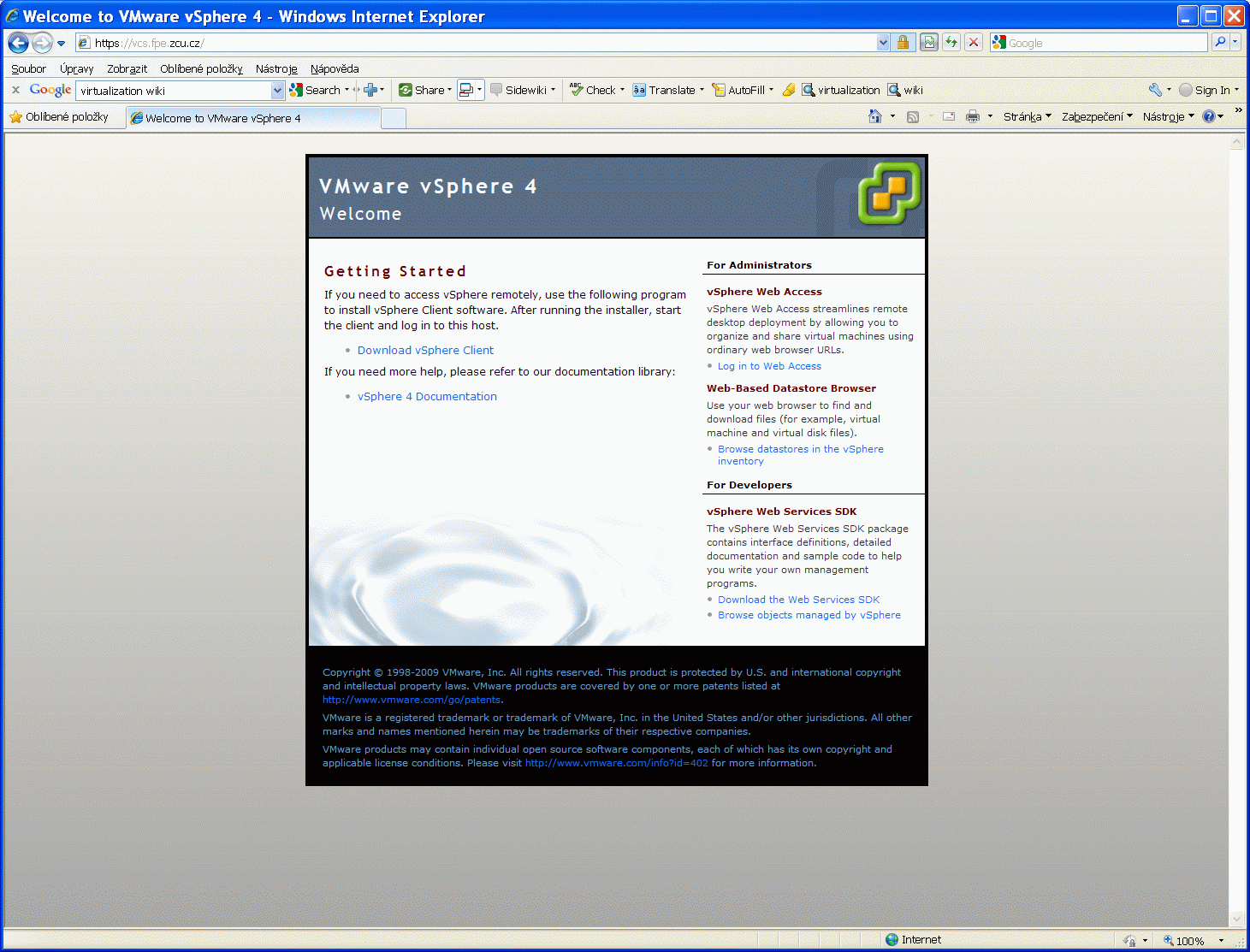Click the Google logo on the toolbar
The height and width of the screenshot is (952, 1250).
pyautogui.click(x=50, y=90)
